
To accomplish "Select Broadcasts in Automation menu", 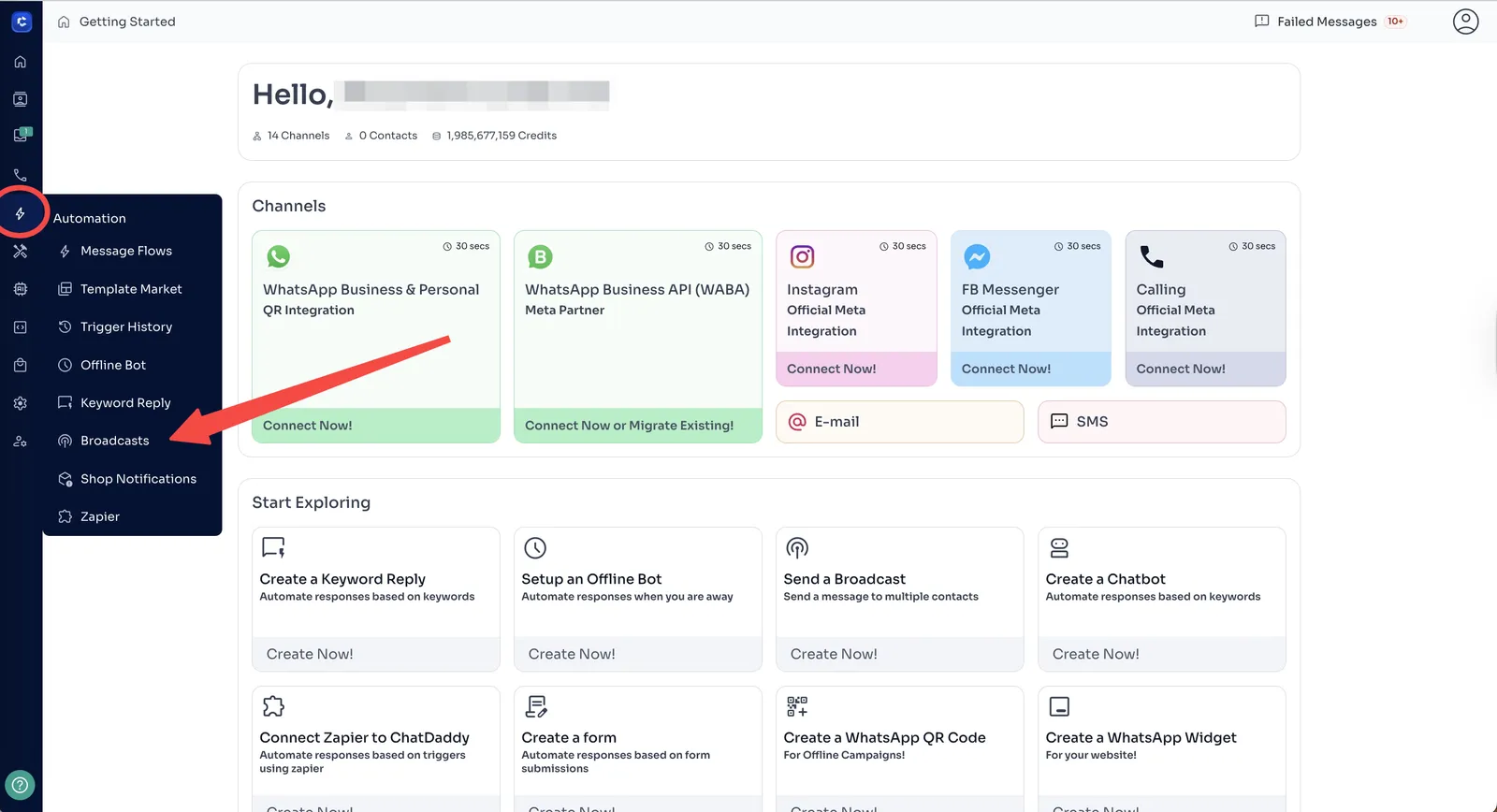I will click(114, 441).
